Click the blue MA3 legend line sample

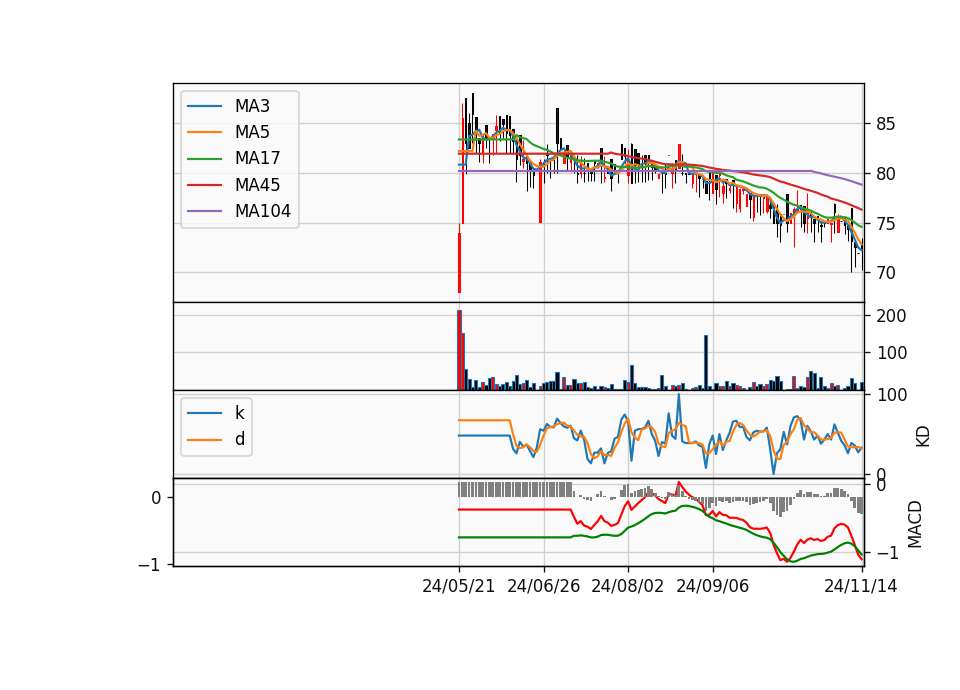(x=204, y=106)
